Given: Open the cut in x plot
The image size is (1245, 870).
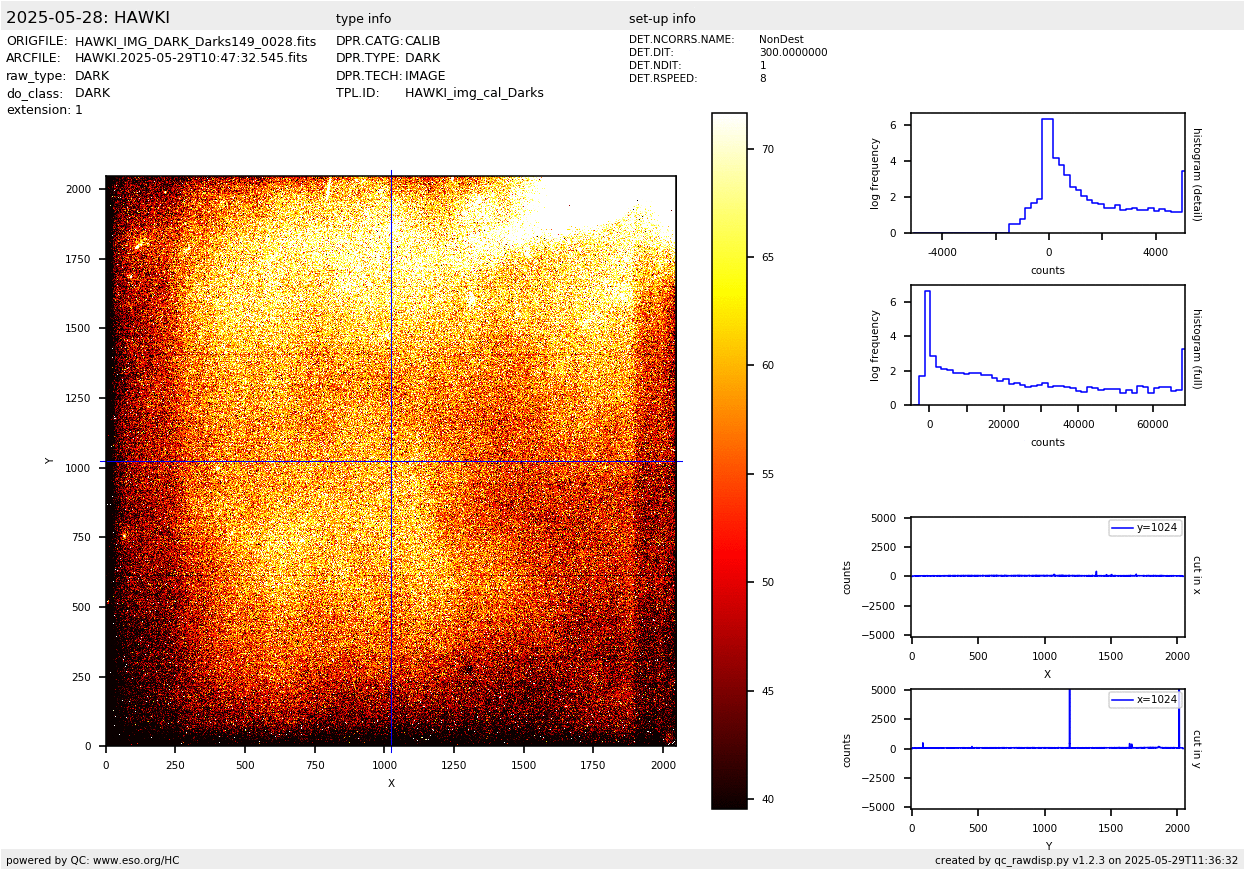Looking at the screenshot, I should (1047, 576).
